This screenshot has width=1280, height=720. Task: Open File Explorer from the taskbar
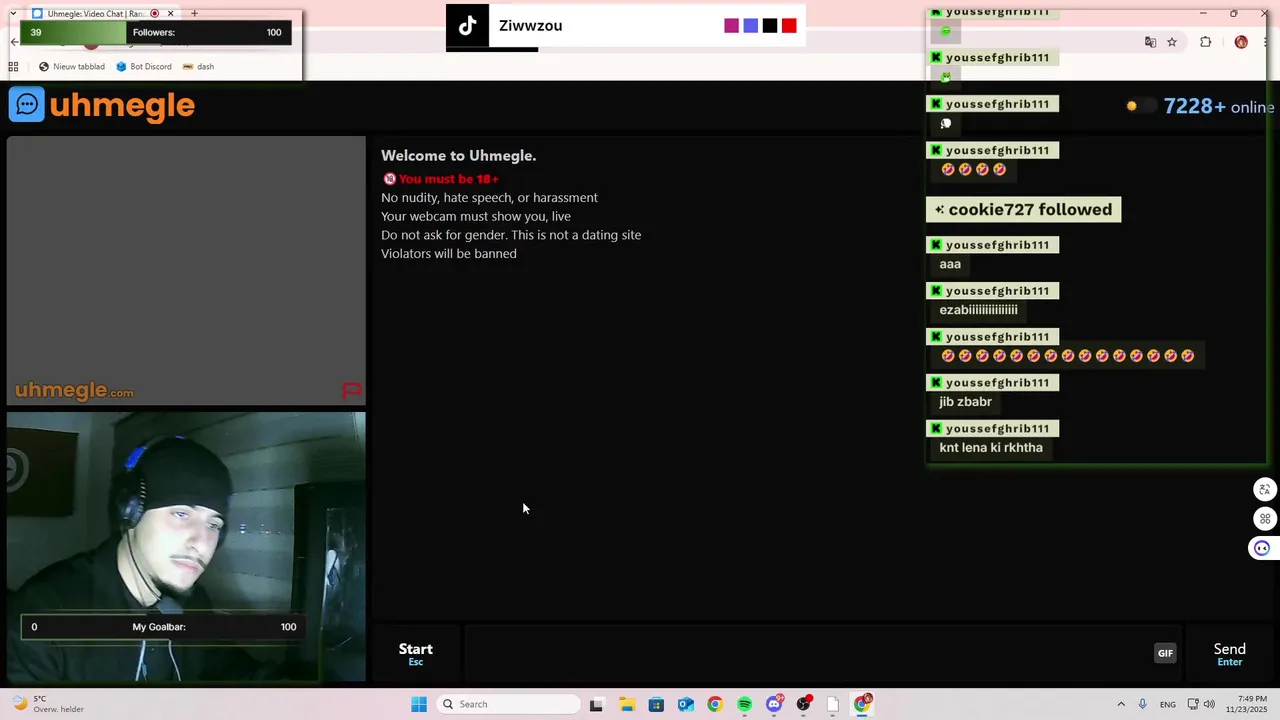pos(627,704)
